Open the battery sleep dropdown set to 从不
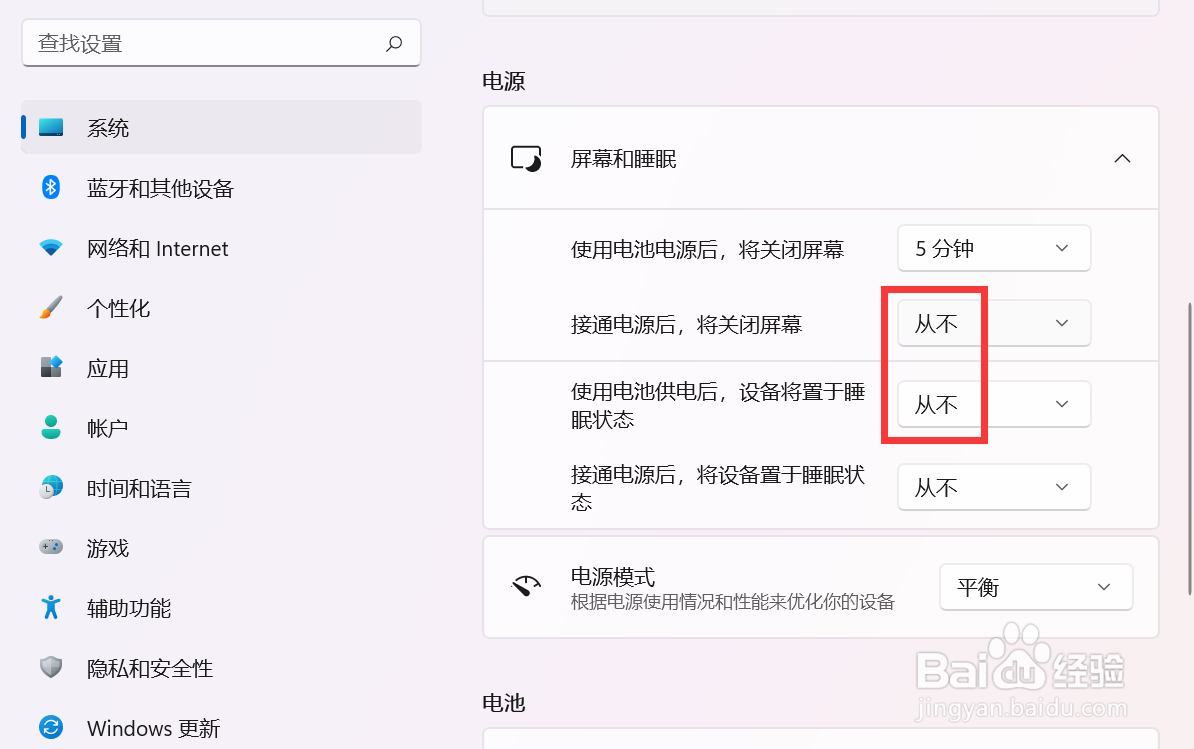Viewport: 1194px width, 749px height. [x=993, y=404]
